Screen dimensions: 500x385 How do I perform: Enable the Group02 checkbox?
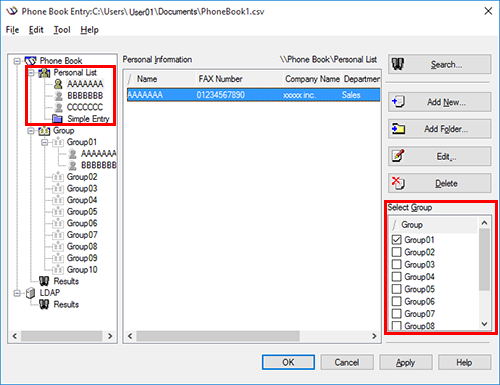tap(396, 252)
